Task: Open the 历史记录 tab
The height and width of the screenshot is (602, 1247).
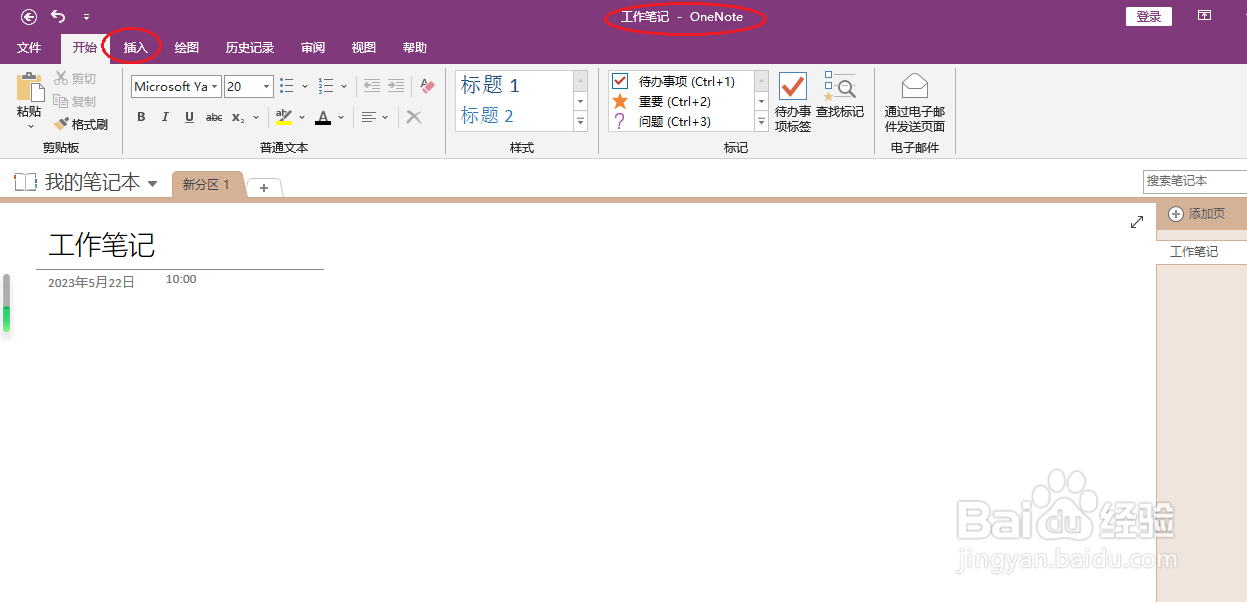Action: click(x=249, y=48)
